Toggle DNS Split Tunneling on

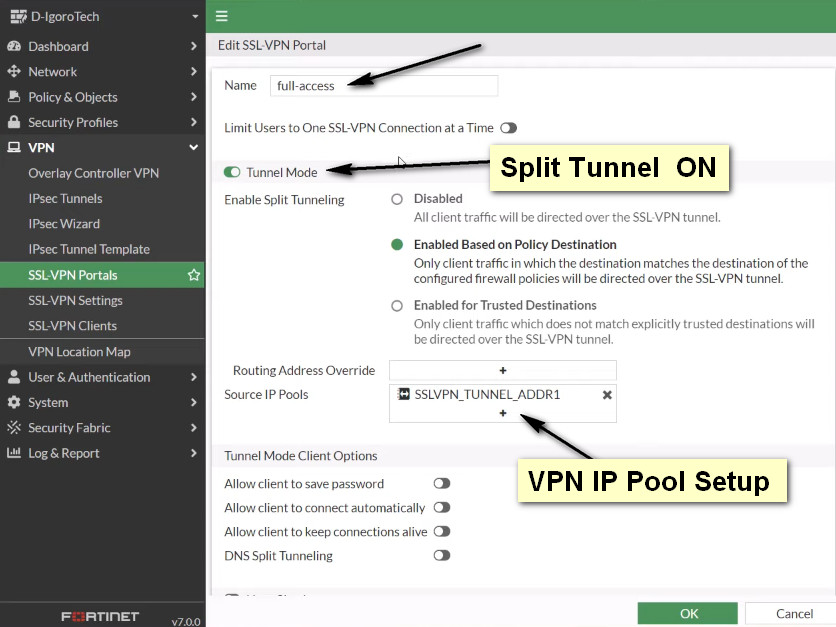442,556
